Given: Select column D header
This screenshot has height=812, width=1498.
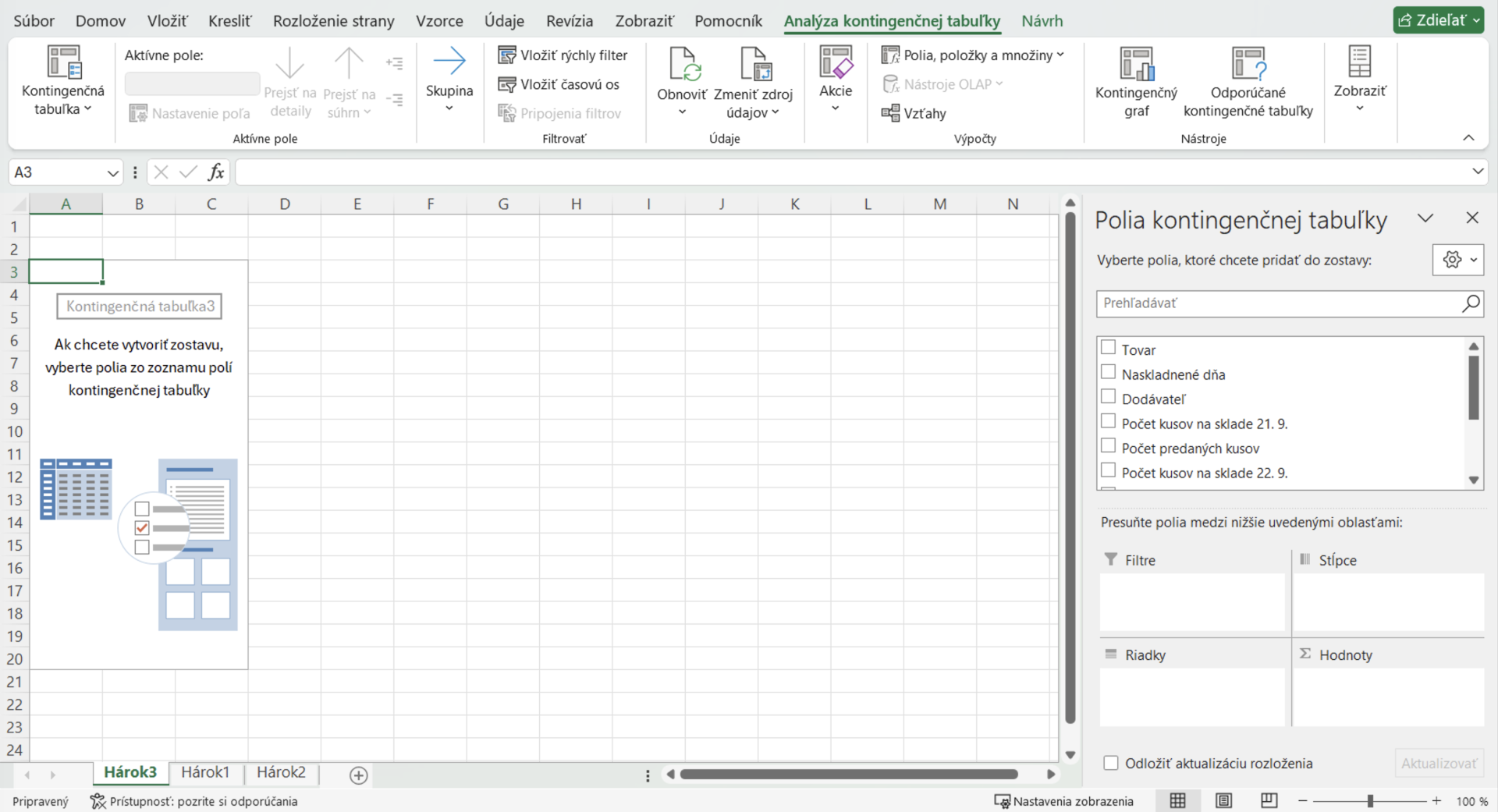Looking at the screenshot, I should point(285,204).
